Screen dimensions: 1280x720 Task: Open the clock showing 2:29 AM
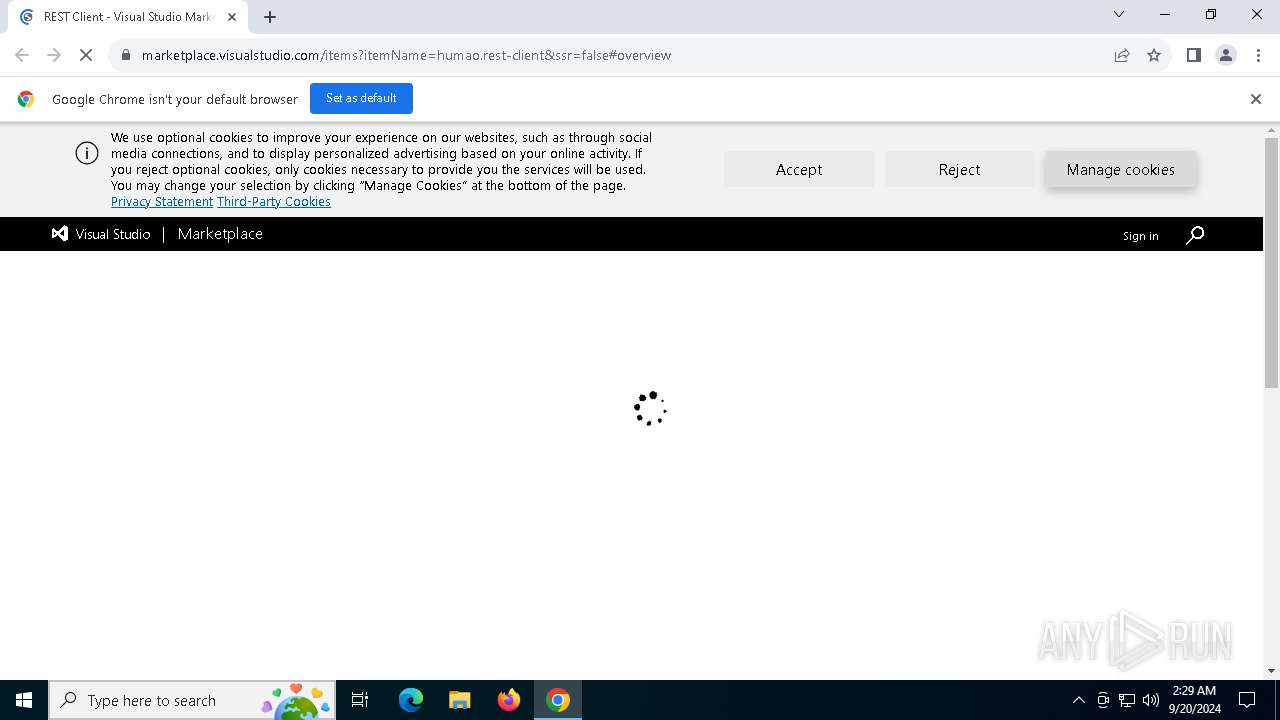[1194, 700]
